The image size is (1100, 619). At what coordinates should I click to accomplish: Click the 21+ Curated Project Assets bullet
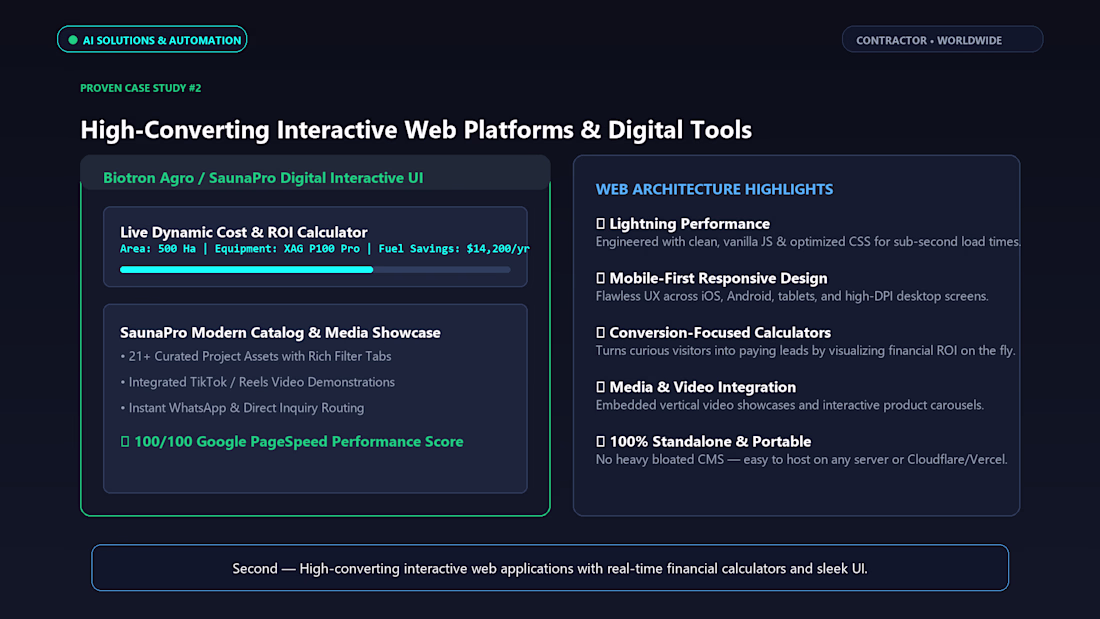255,356
